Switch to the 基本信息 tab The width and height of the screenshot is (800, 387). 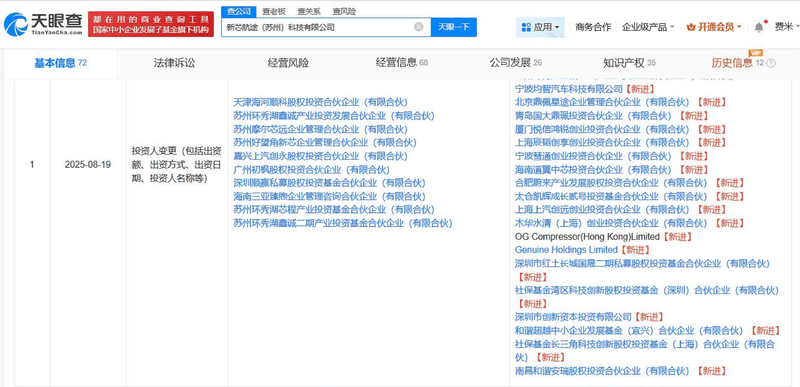point(61,63)
